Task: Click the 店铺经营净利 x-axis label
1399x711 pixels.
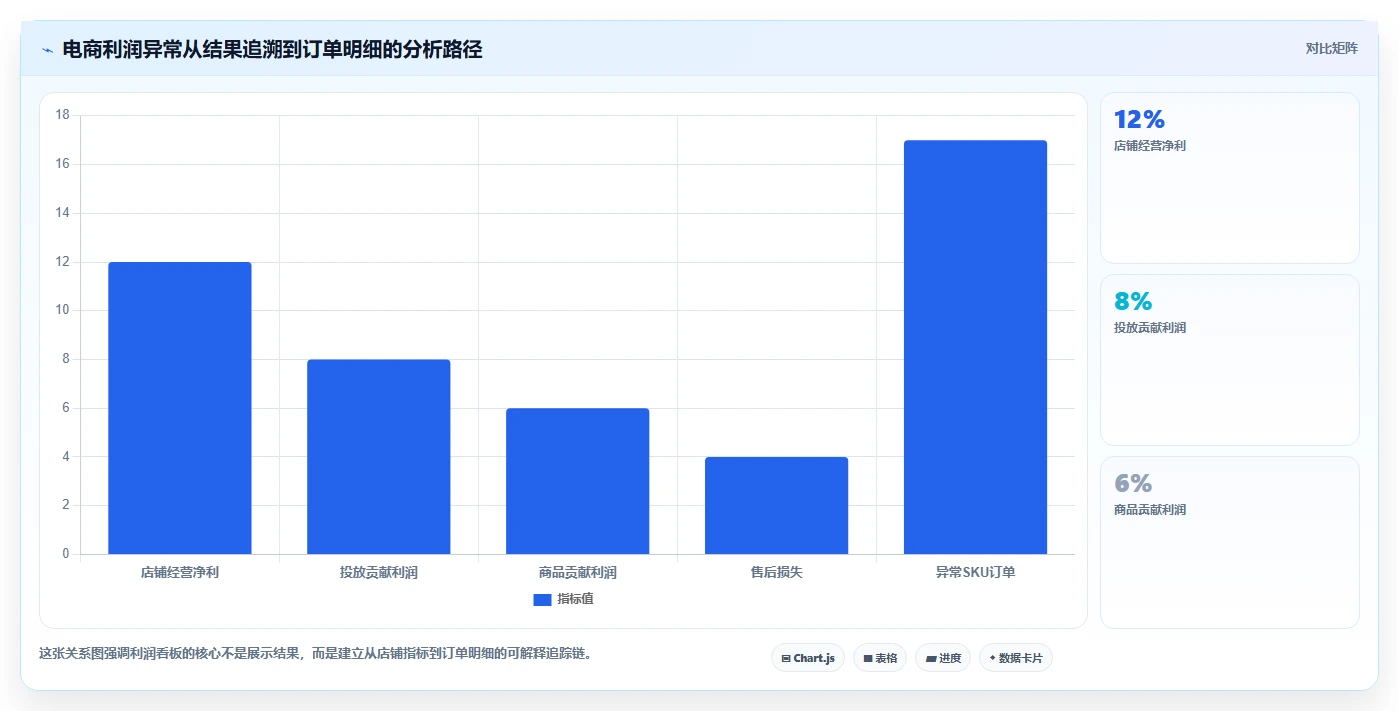Action: click(180, 573)
